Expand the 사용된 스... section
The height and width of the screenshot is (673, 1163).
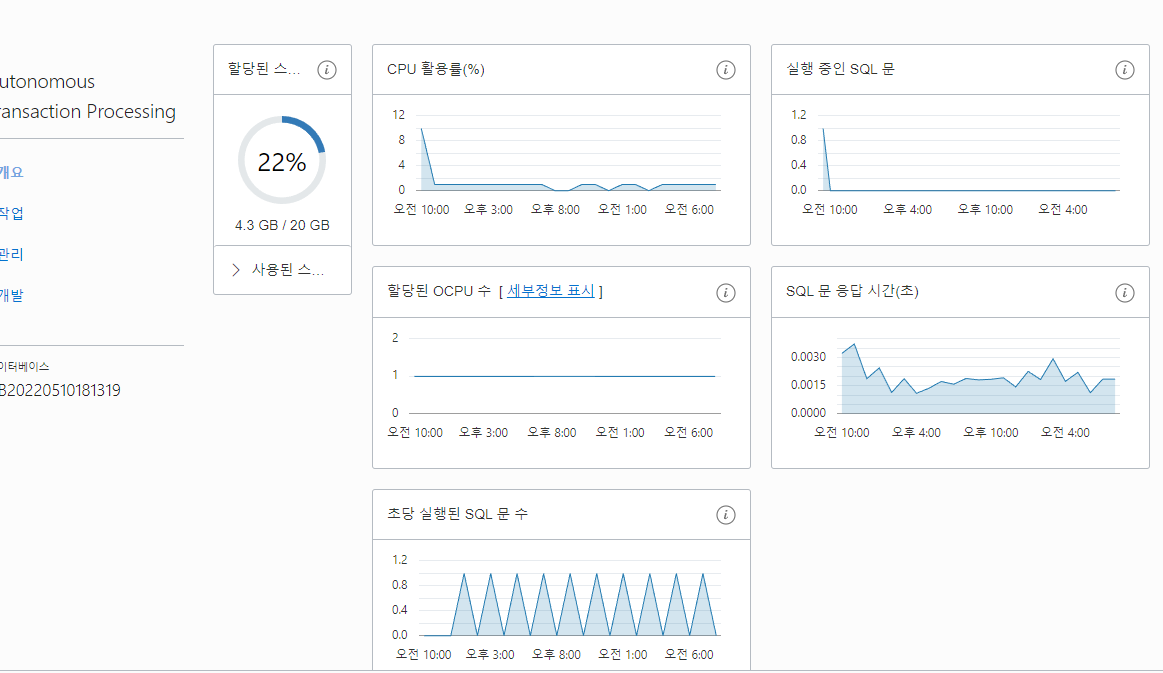tap(282, 270)
